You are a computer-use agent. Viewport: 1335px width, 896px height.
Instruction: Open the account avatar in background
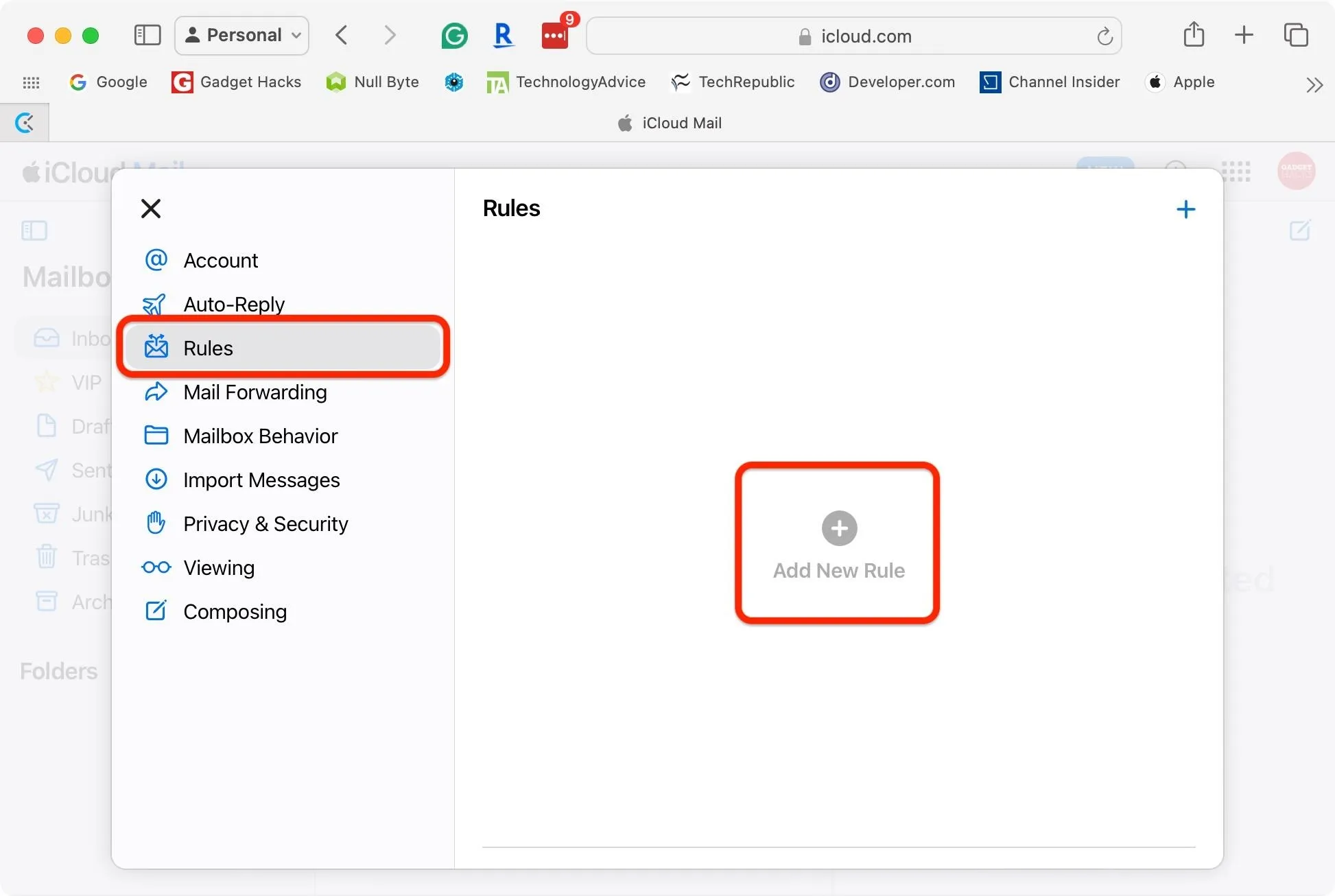coord(1296,171)
